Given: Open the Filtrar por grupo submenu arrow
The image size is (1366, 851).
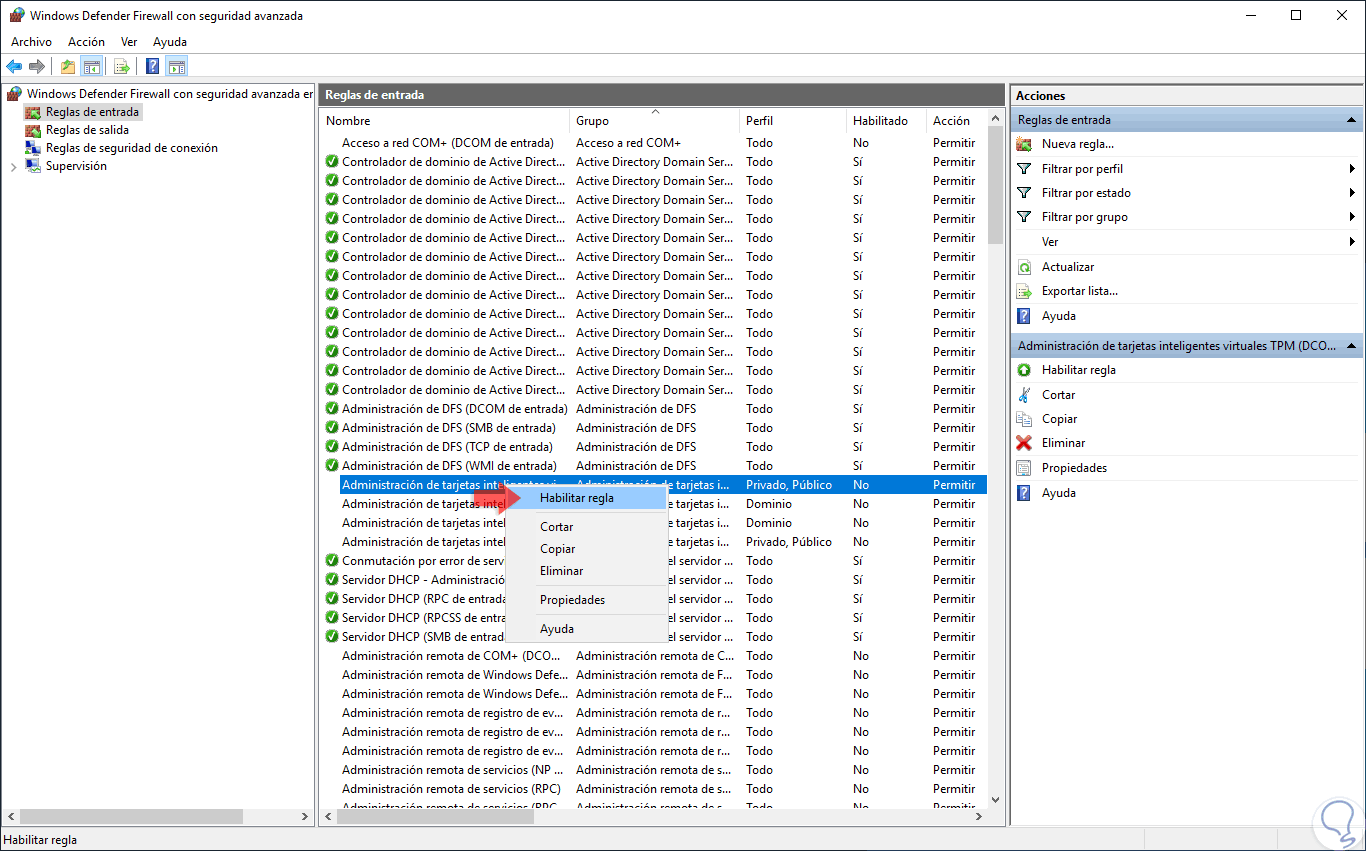Looking at the screenshot, I should [x=1352, y=217].
